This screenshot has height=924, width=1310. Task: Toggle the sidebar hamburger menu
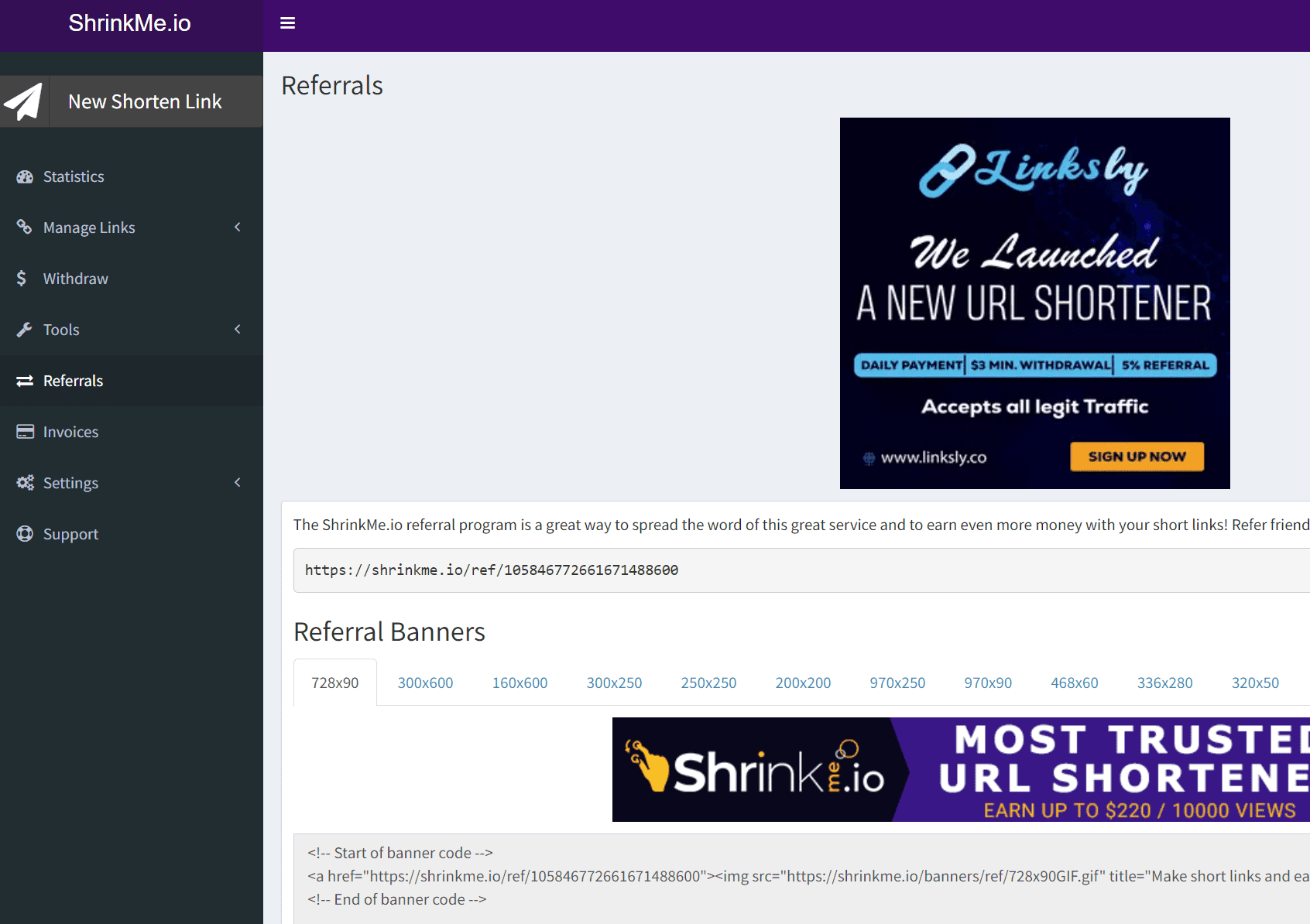click(287, 22)
